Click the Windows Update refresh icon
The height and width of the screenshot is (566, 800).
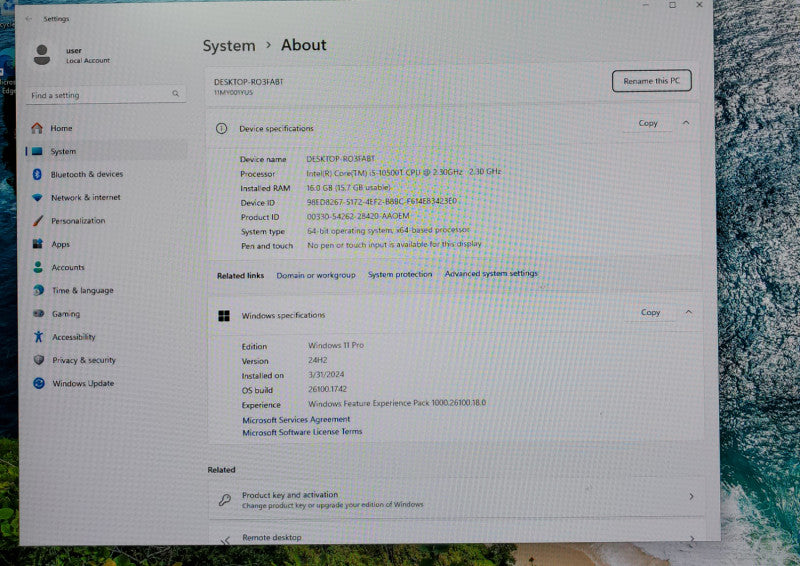39,383
